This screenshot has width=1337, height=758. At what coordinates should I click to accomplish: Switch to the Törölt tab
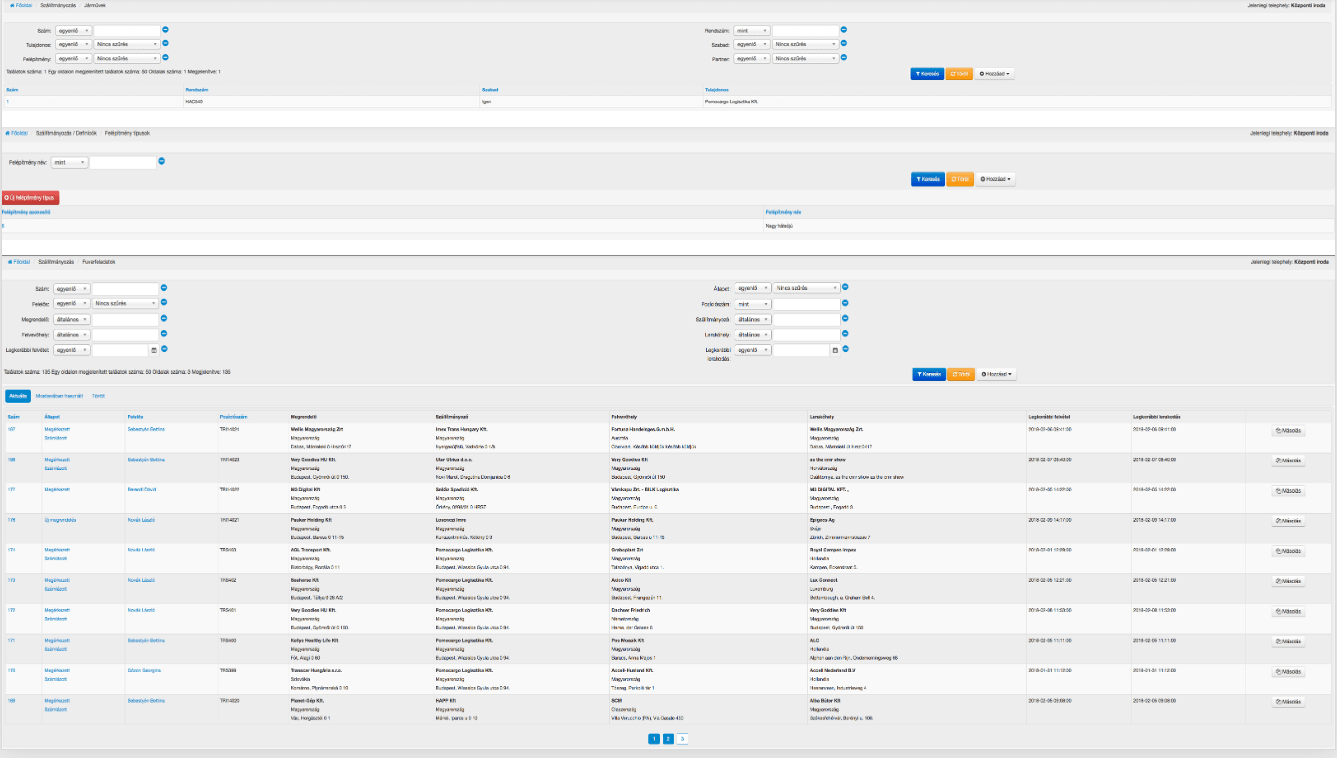tap(98, 396)
